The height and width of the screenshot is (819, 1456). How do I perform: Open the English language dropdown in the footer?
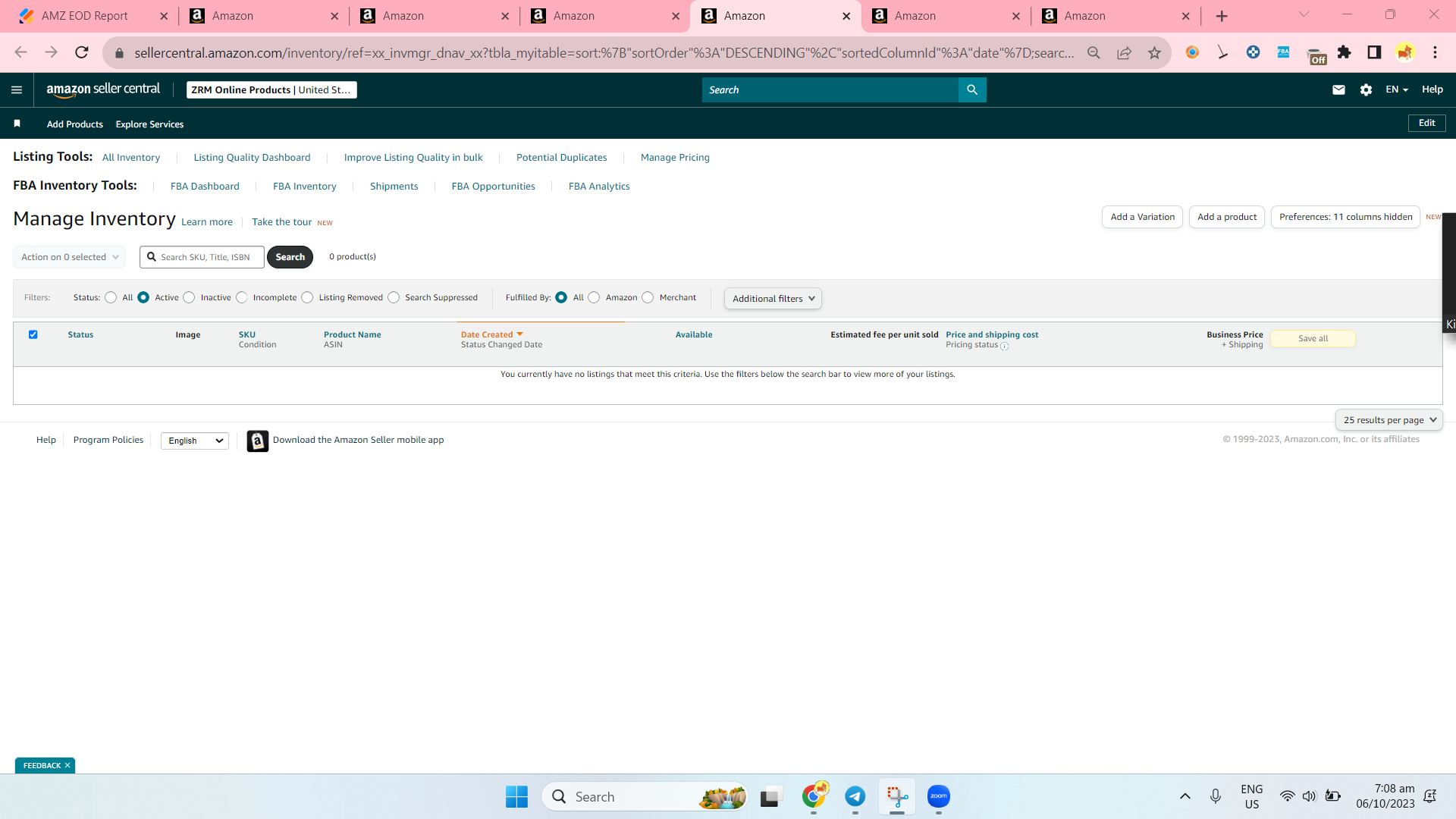195,441
